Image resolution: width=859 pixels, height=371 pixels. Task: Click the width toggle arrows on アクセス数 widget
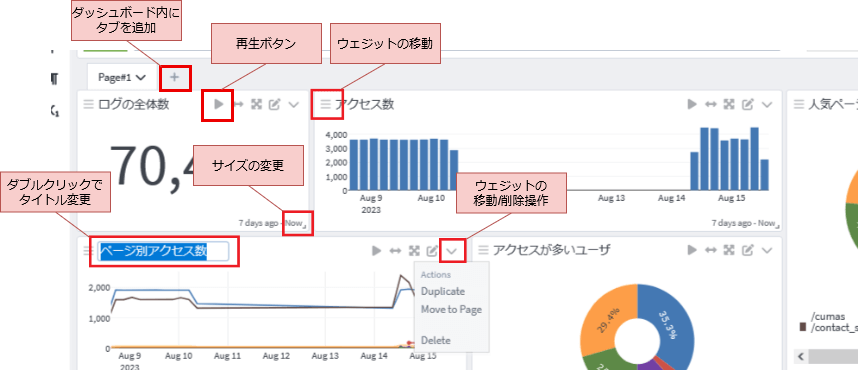tap(711, 104)
